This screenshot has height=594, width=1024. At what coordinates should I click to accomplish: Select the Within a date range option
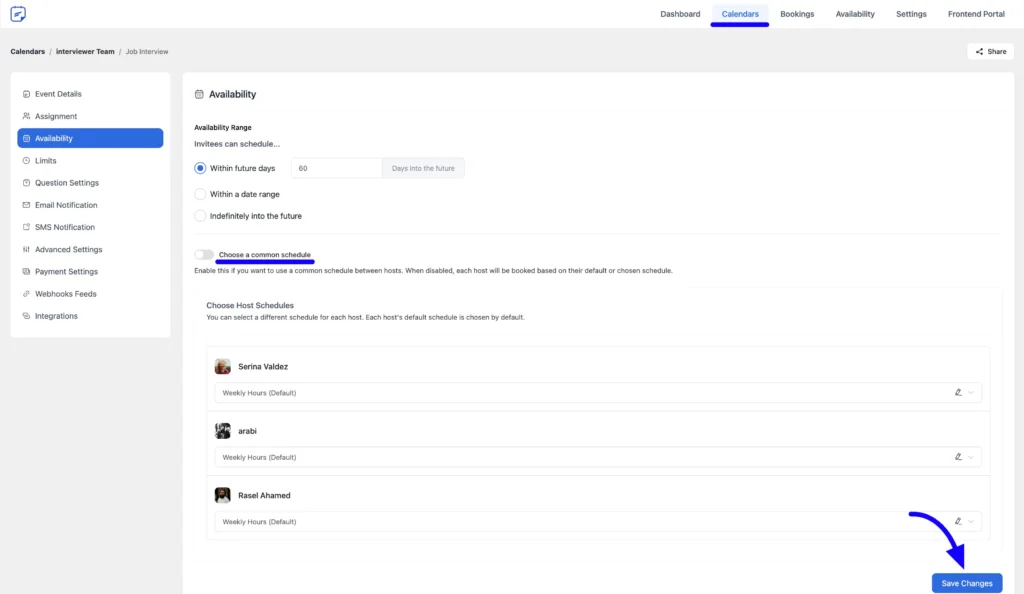(200, 194)
